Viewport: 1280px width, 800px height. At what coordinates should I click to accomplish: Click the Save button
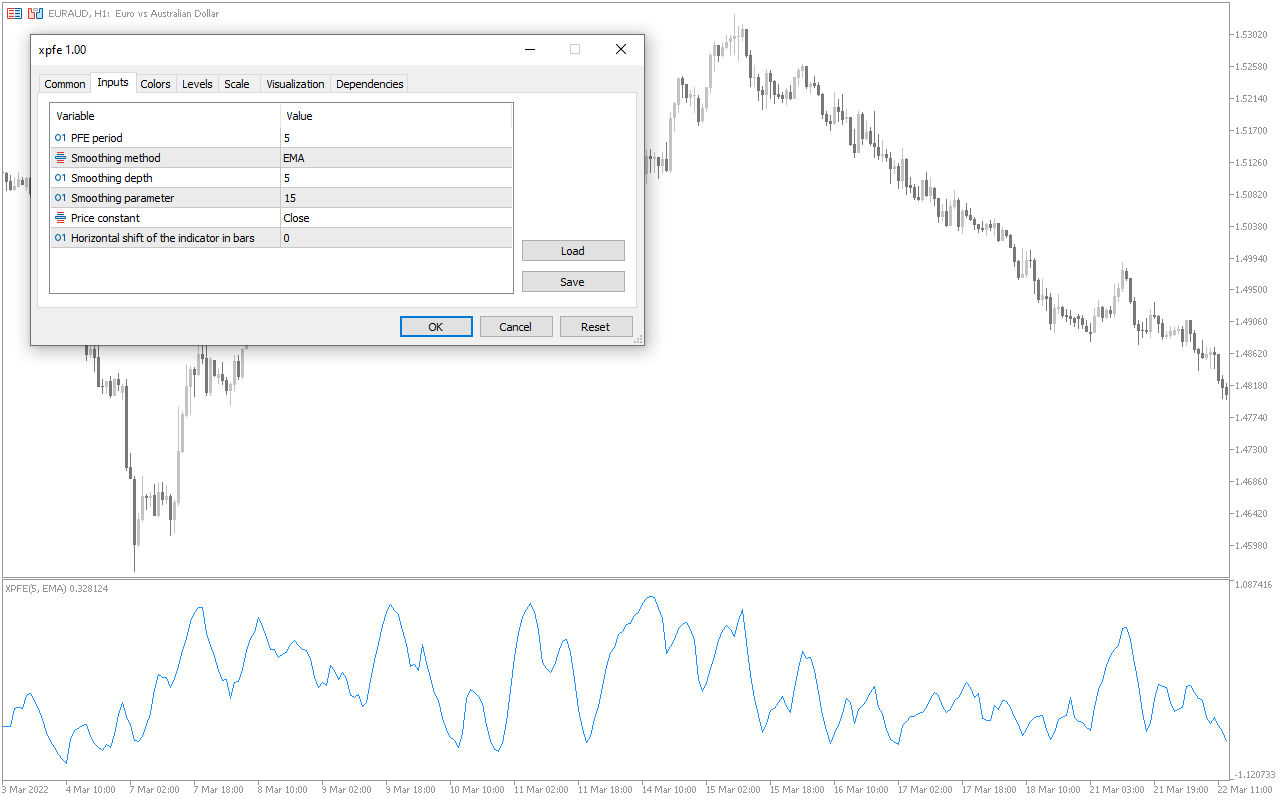[x=573, y=282]
